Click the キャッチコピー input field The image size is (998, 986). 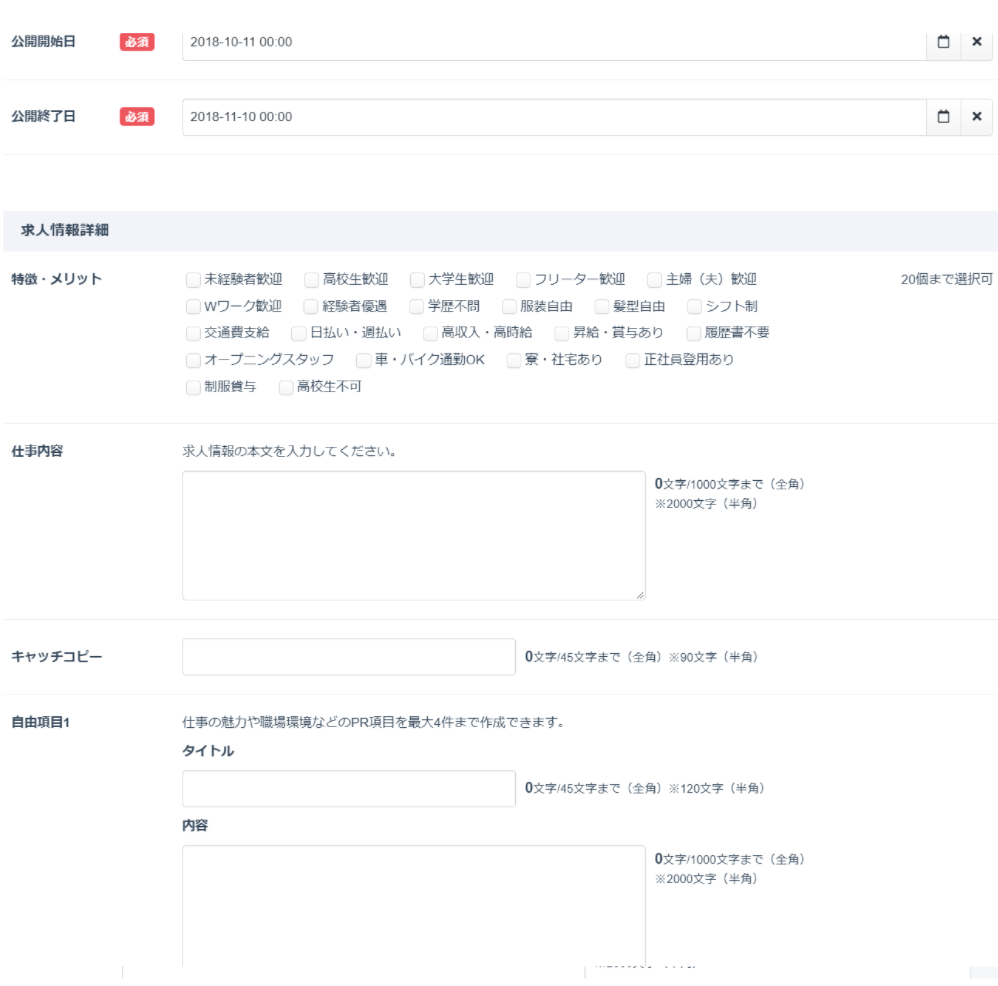coord(348,657)
